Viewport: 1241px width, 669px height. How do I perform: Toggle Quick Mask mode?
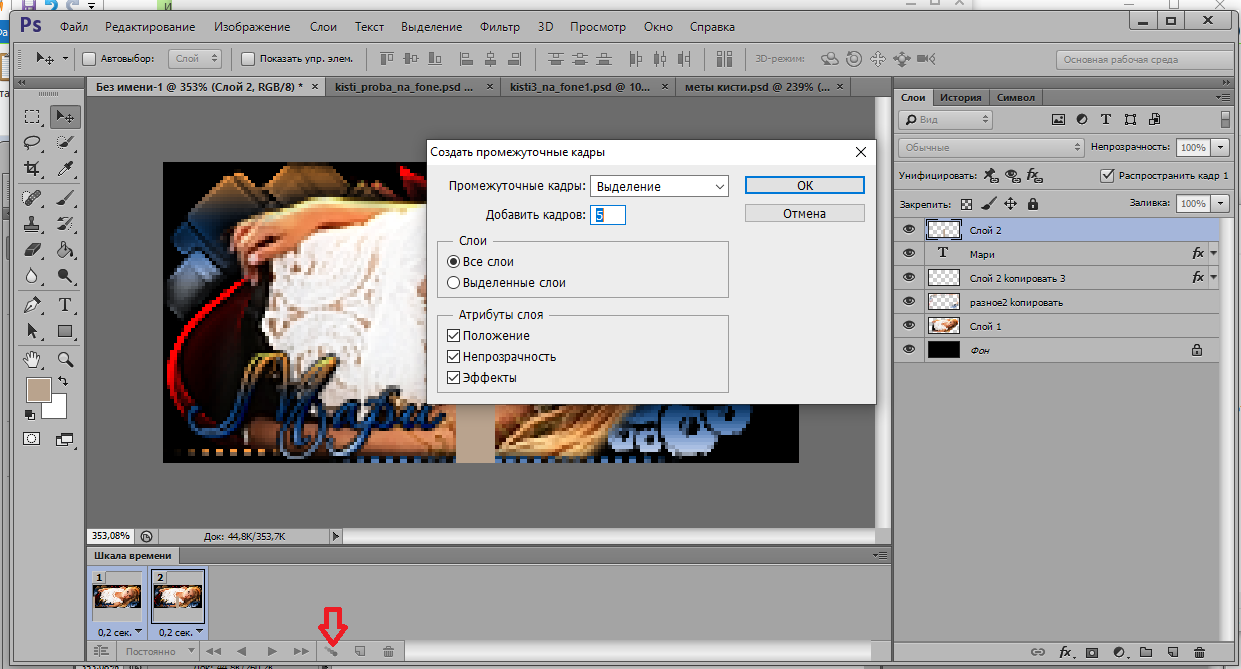(x=33, y=438)
